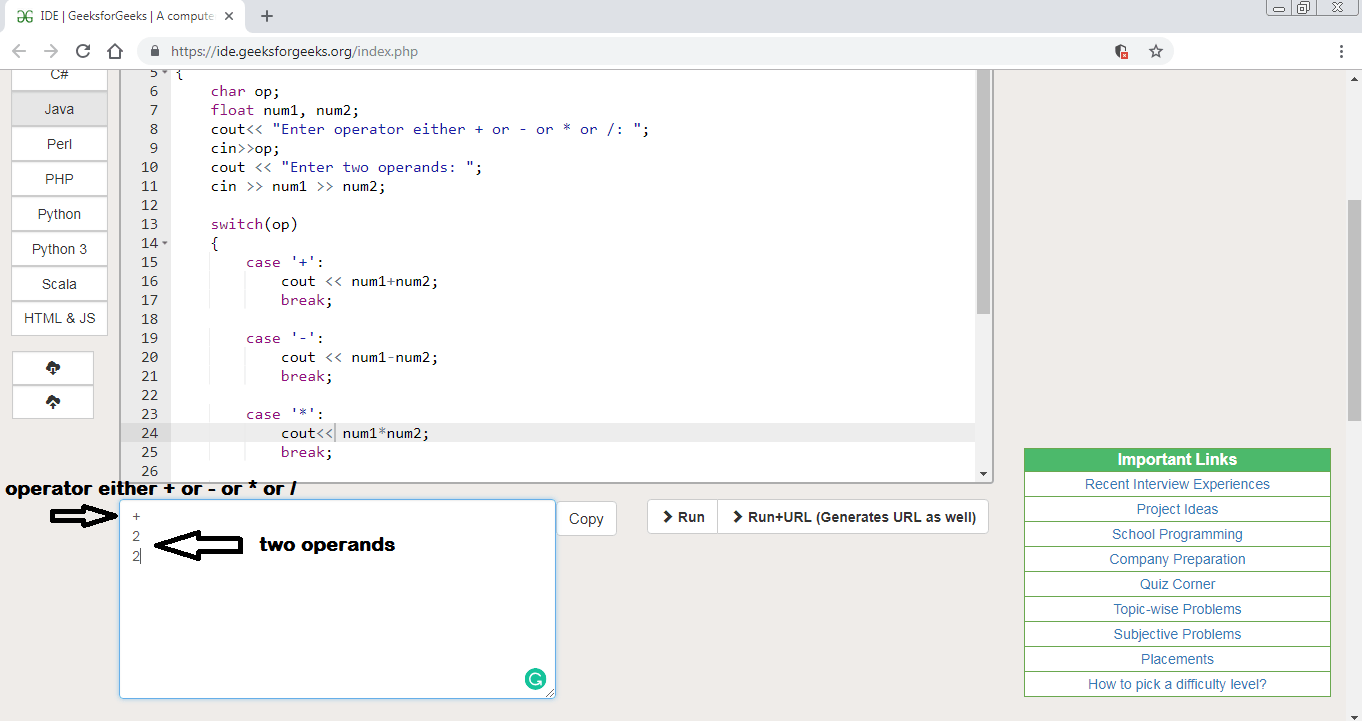This screenshot has height=721, width=1362.
Task: Go to browser home page icon
Action: [x=115, y=51]
